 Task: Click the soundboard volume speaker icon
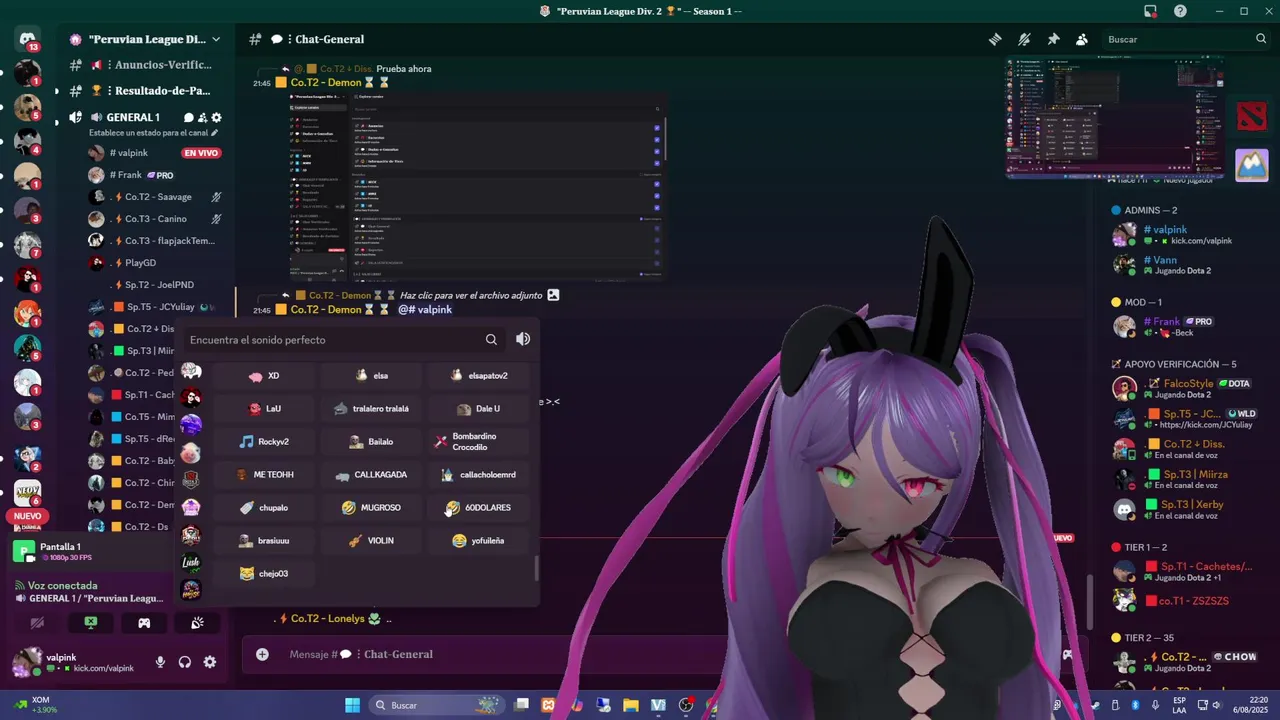pyautogui.click(x=523, y=339)
